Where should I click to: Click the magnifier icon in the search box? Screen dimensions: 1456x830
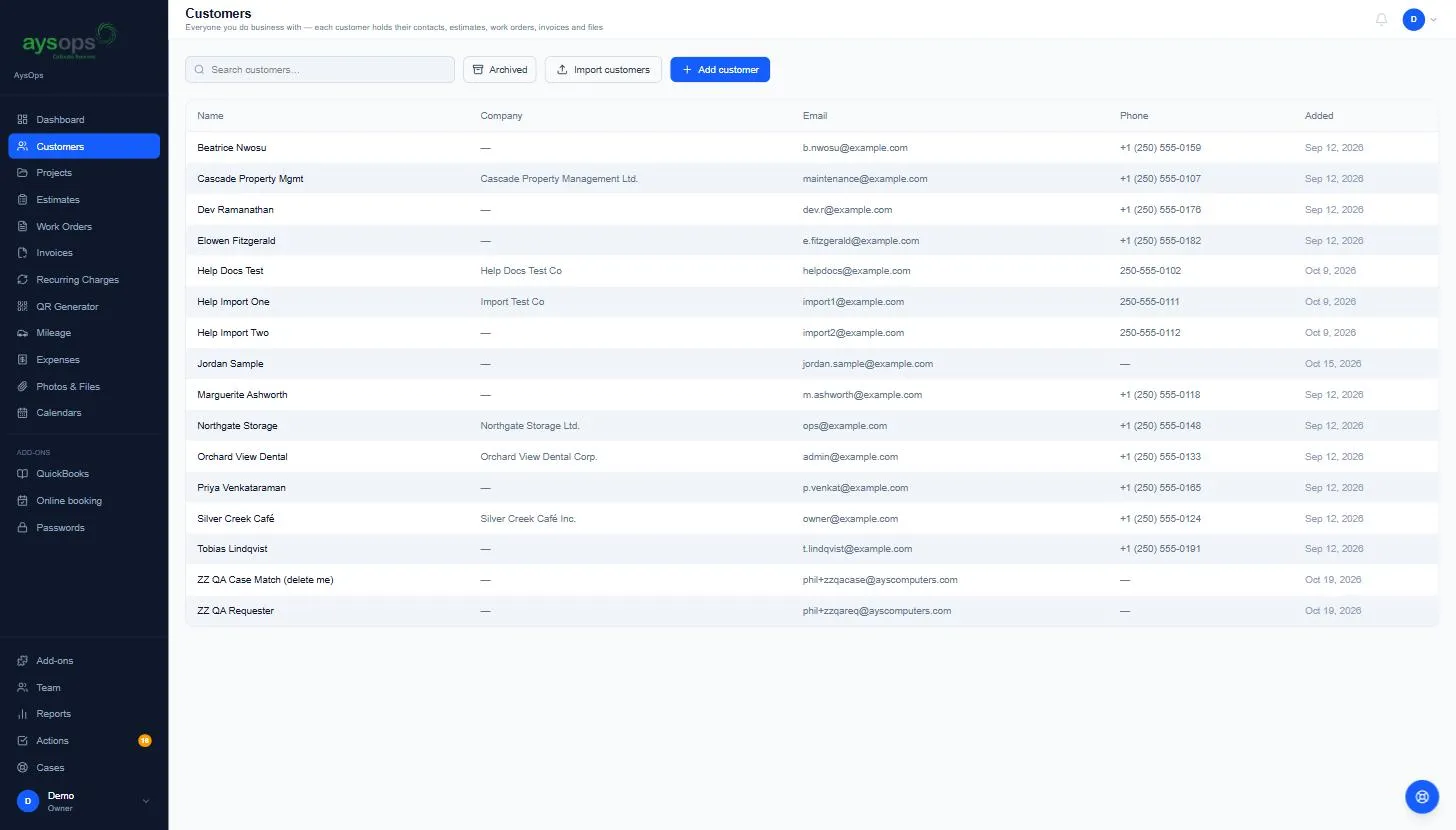[x=200, y=70]
